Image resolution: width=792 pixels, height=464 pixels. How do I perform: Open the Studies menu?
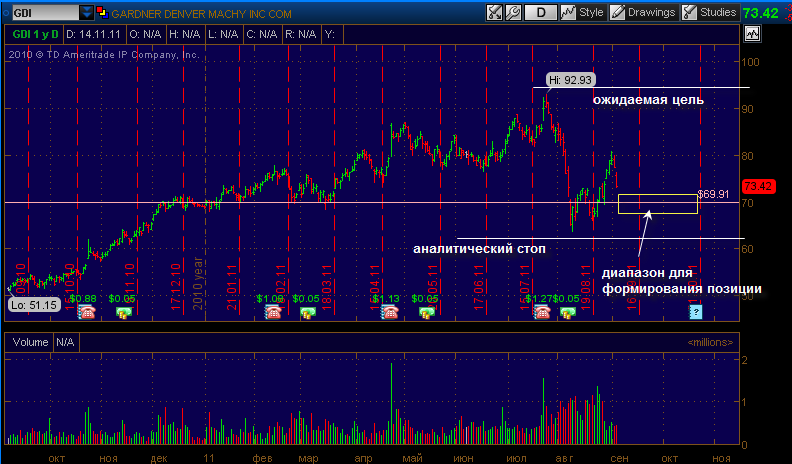709,13
